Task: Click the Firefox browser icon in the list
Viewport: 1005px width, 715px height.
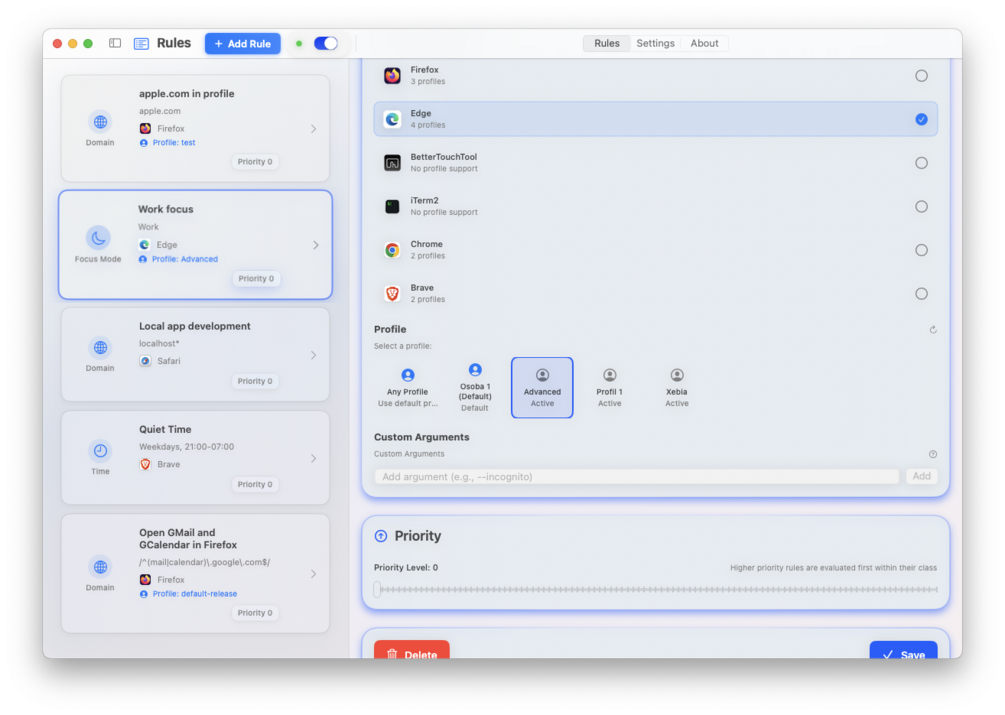Action: pyautogui.click(x=392, y=76)
